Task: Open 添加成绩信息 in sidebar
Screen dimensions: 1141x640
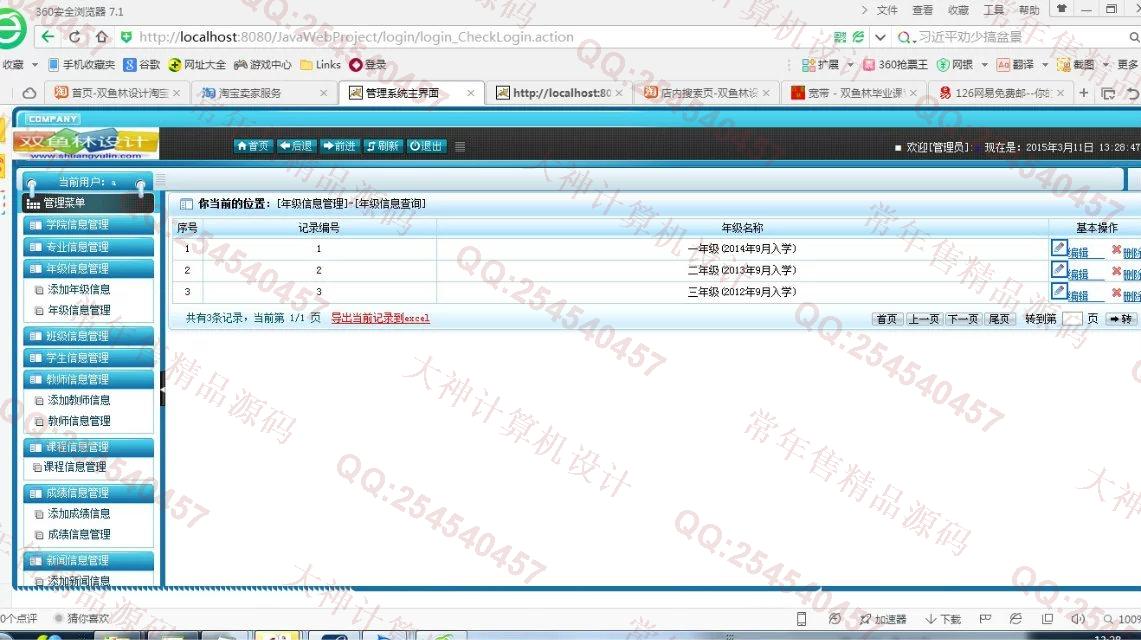Action: (79, 513)
